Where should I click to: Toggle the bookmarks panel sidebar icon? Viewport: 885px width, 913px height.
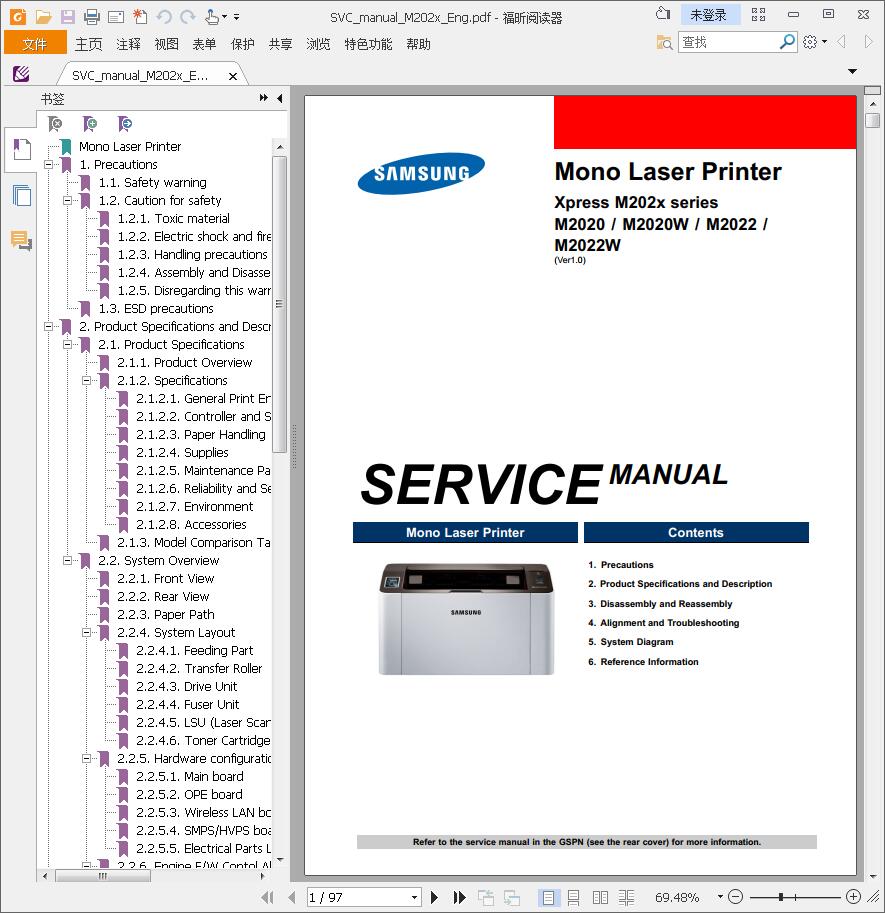coord(22,150)
